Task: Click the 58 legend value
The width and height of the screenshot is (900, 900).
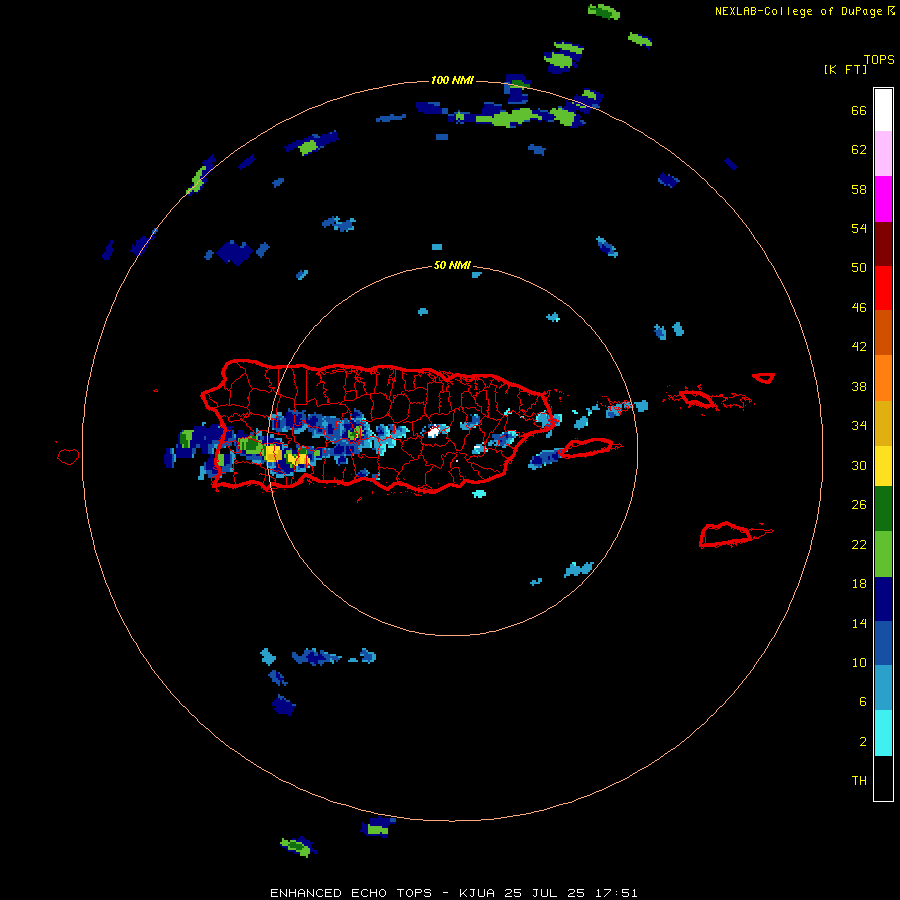Action: [x=859, y=189]
